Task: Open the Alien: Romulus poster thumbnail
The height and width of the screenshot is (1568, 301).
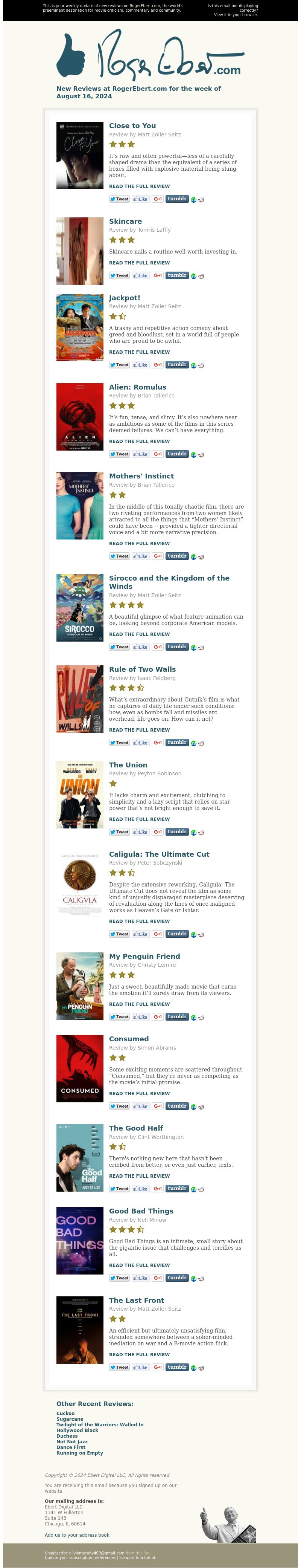Action: (x=80, y=416)
